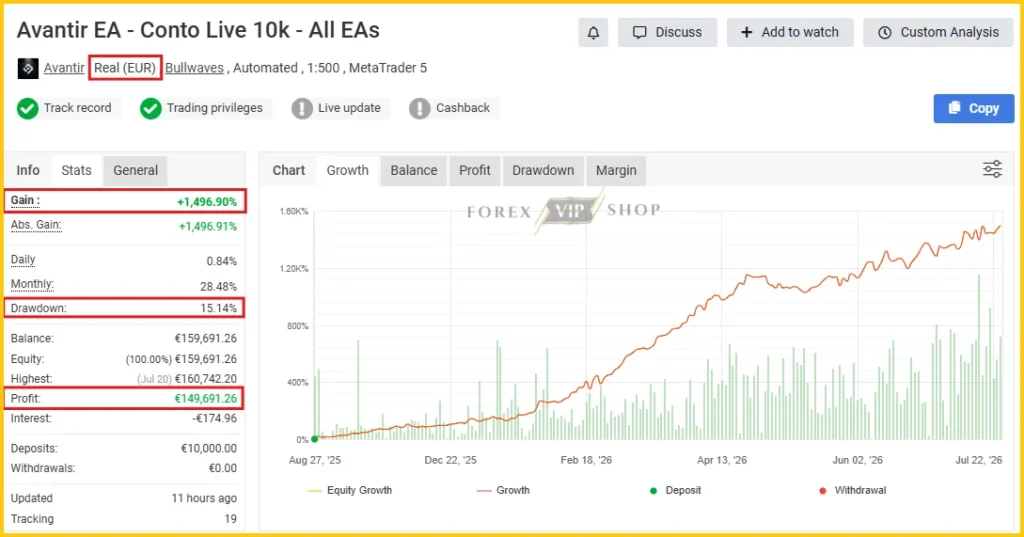1024x537 pixels.
Task: Click the Monthly label
Action: pyautogui.click(x=32, y=285)
